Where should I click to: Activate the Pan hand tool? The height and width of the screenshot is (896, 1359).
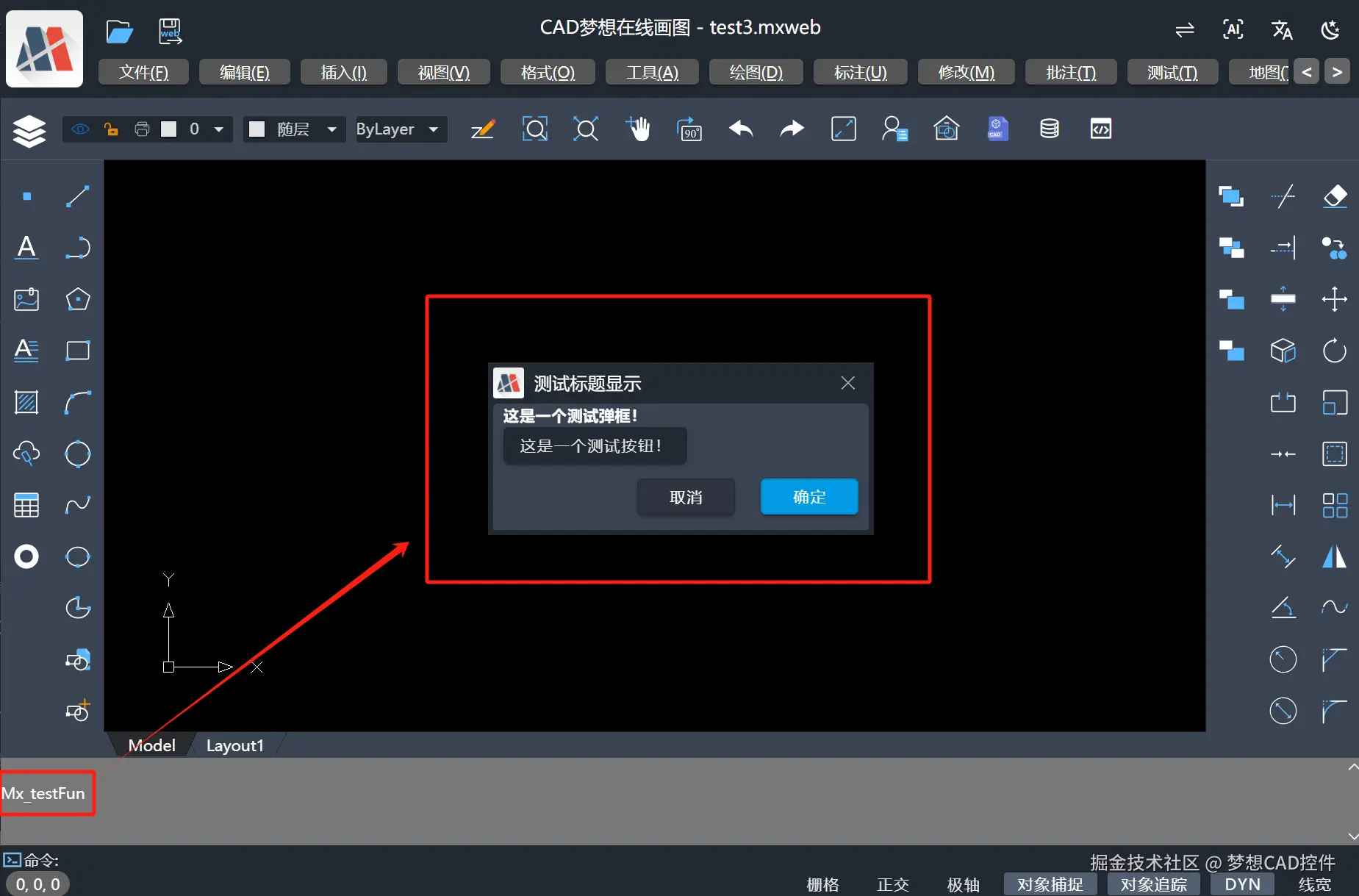638,129
